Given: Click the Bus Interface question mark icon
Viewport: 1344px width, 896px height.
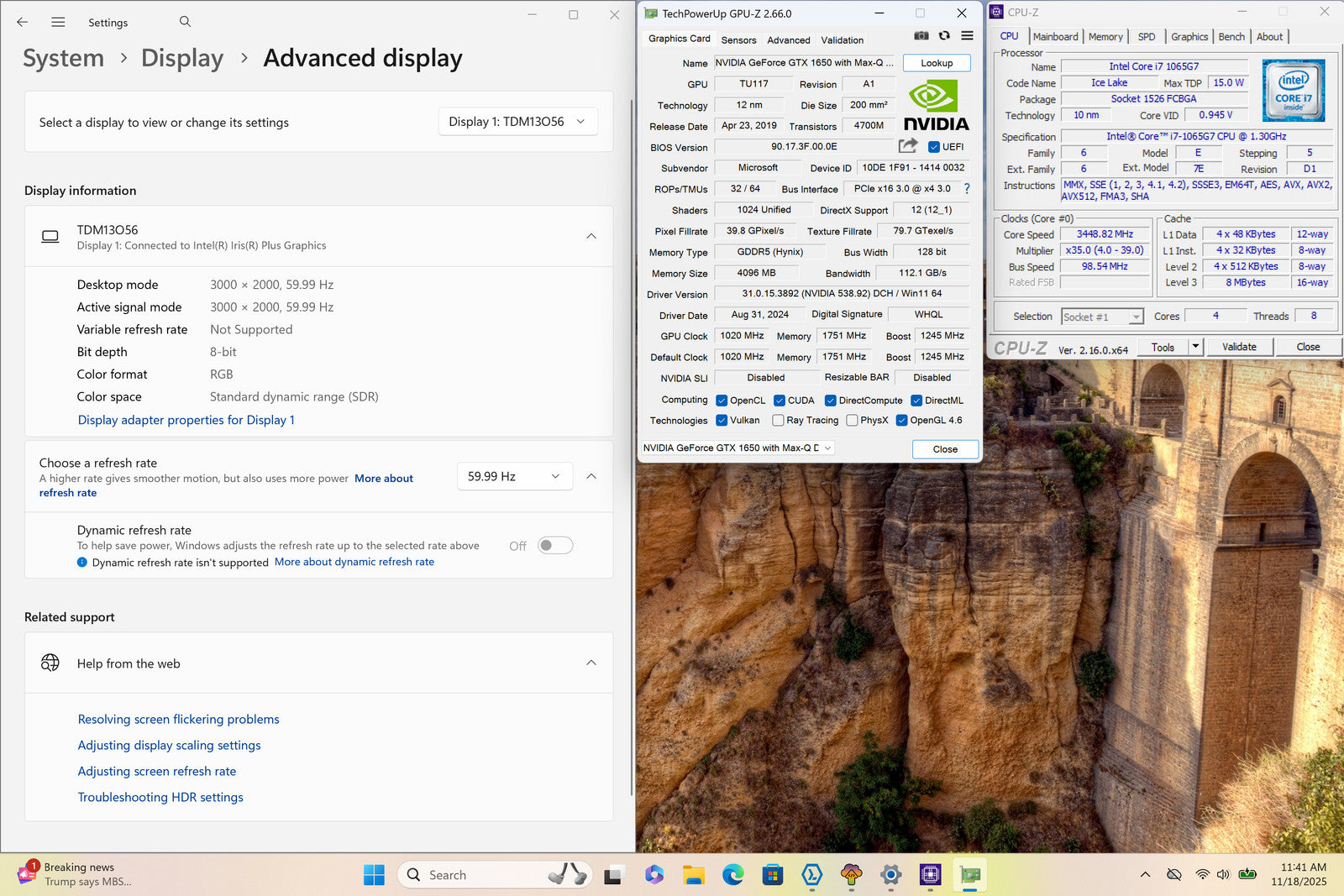Looking at the screenshot, I should click(967, 189).
